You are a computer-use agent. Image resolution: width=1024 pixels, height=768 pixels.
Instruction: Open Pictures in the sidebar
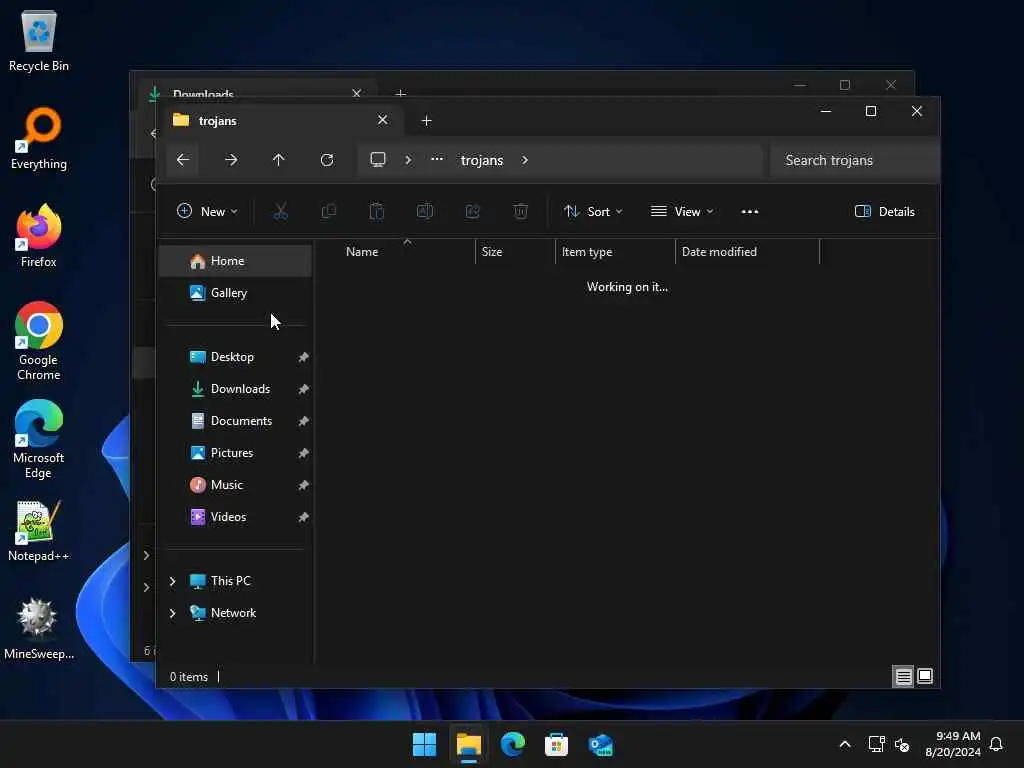coord(232,453)
